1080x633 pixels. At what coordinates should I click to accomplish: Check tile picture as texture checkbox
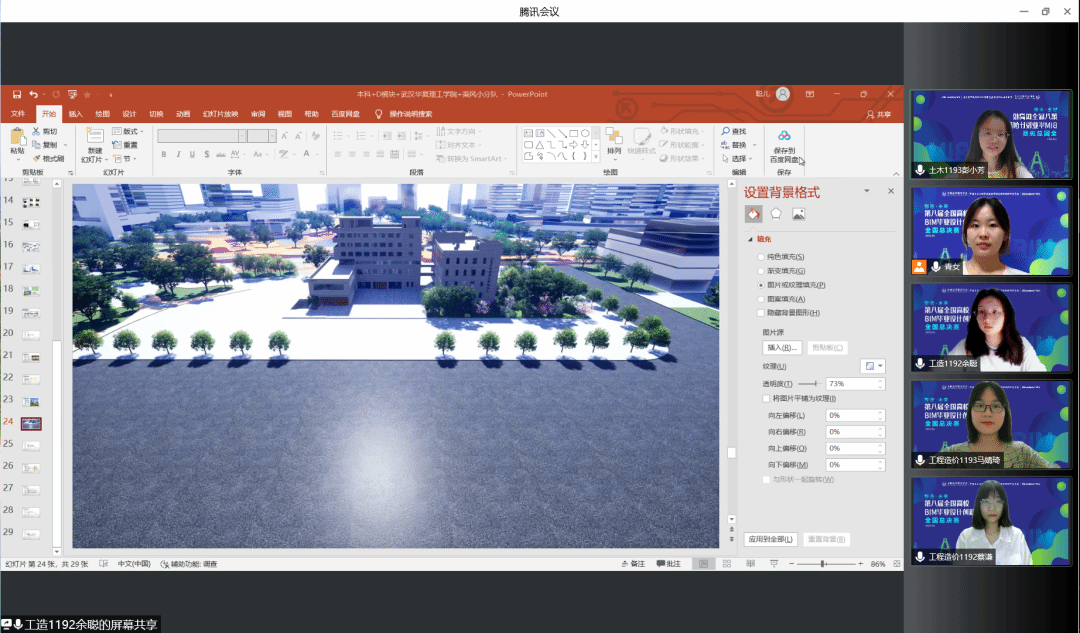click(x=766, y=398)
